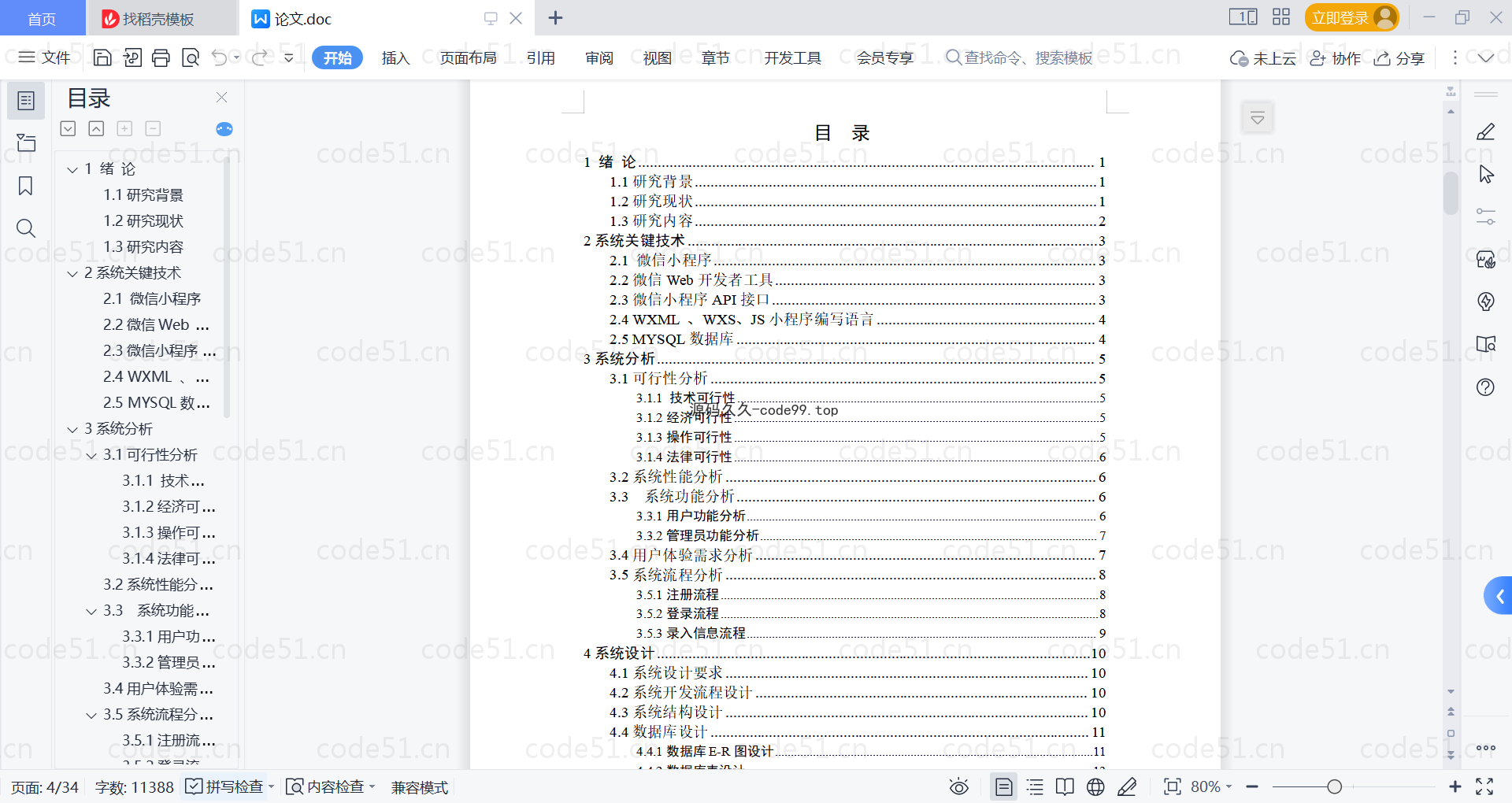Expand the right side panel blue arrow
Viewport: 1512px width, 803px height.
(1499, 597)
